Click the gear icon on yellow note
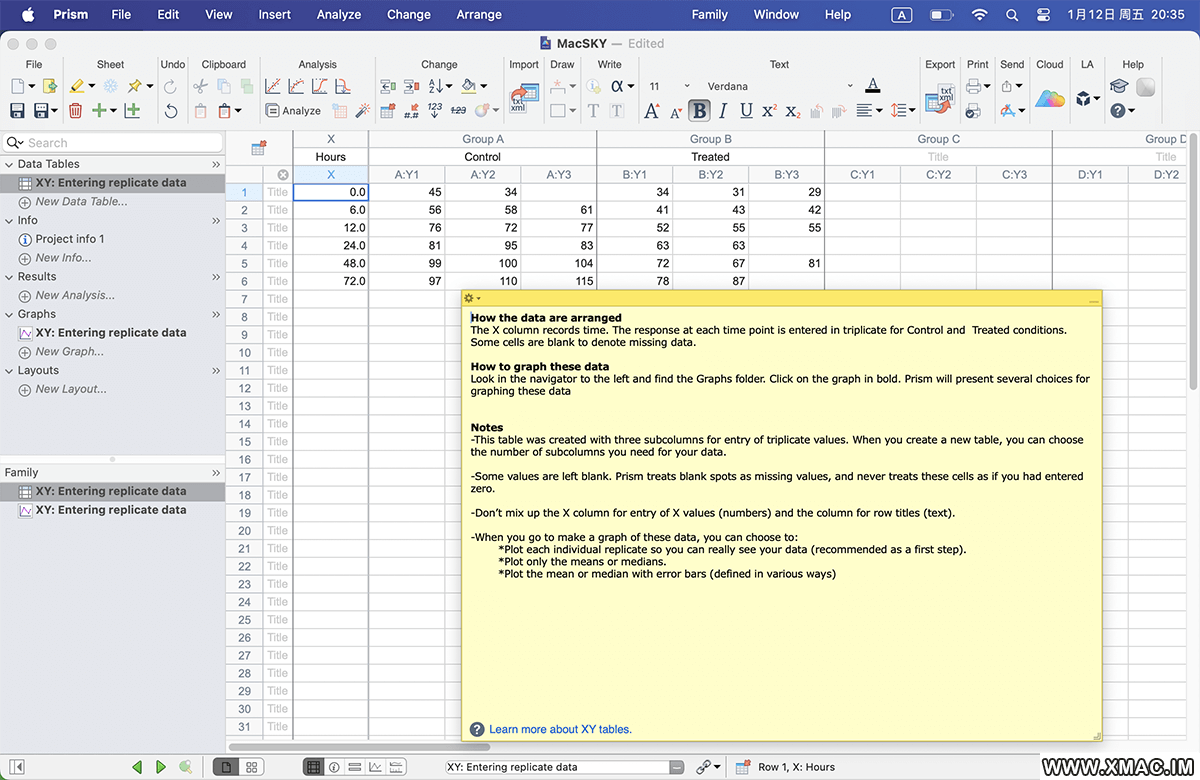The width and height of the screenshot is (1200, 780). [x=469, y=298]
